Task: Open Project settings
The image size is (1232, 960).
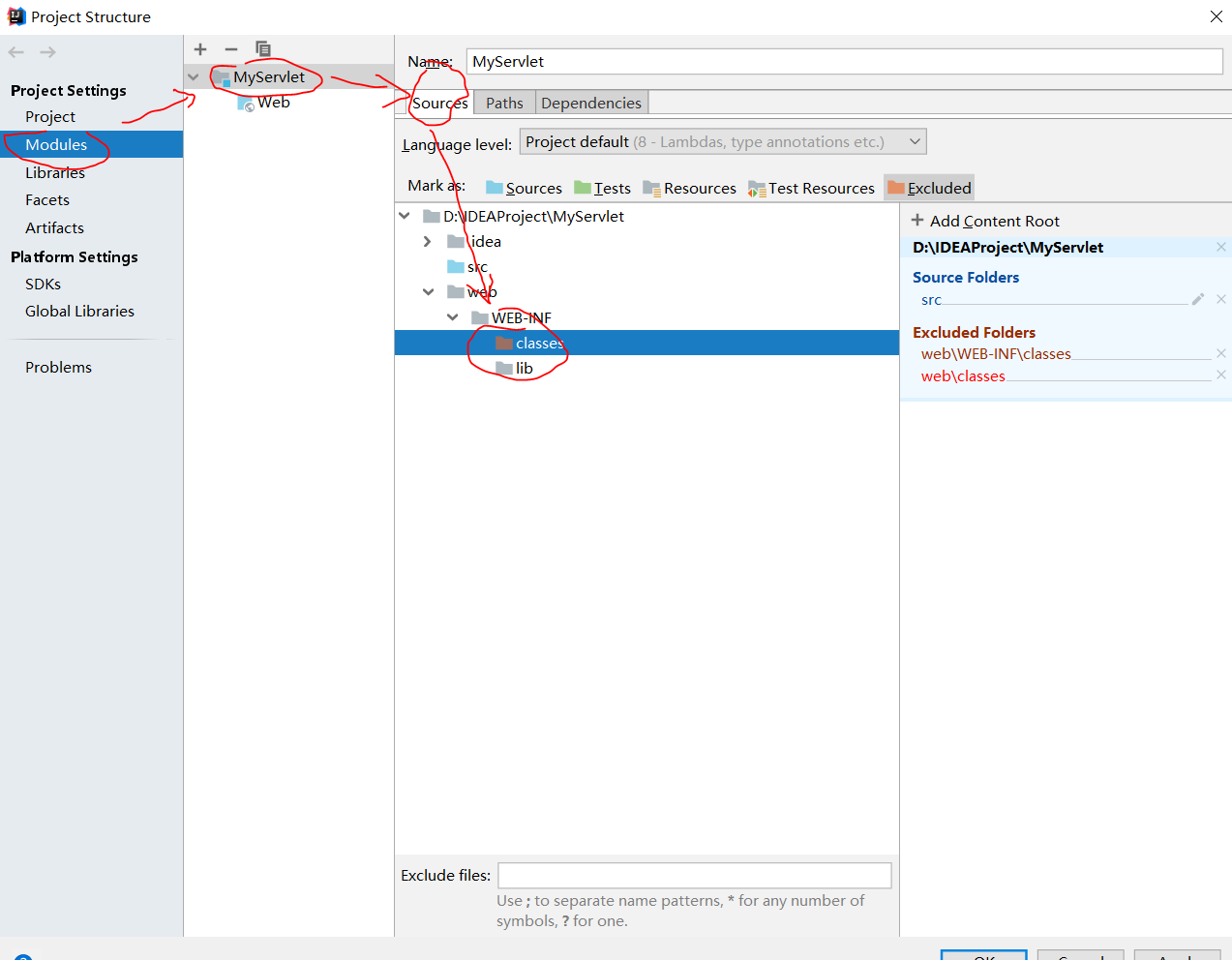Action: pos(50,116)
